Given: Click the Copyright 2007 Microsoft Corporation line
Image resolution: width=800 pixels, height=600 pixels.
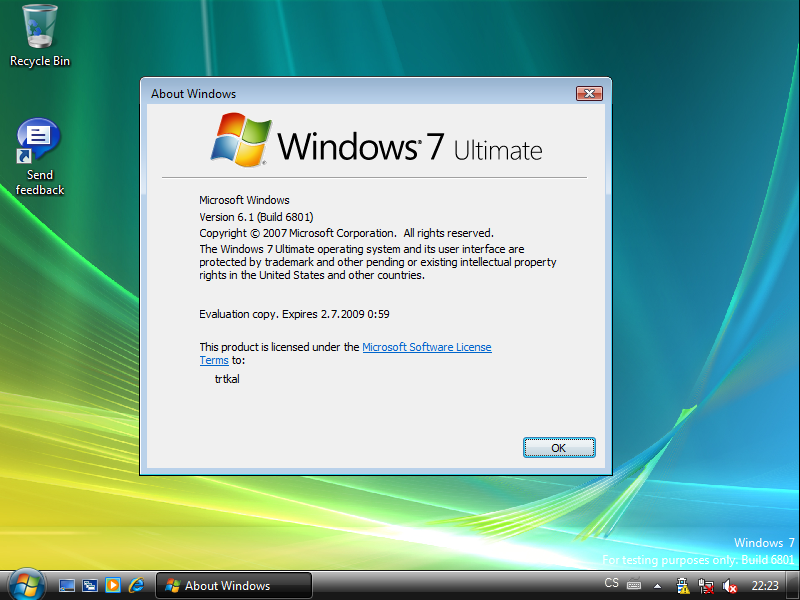Looking at the screenshot, I should [x=346, y=233].
